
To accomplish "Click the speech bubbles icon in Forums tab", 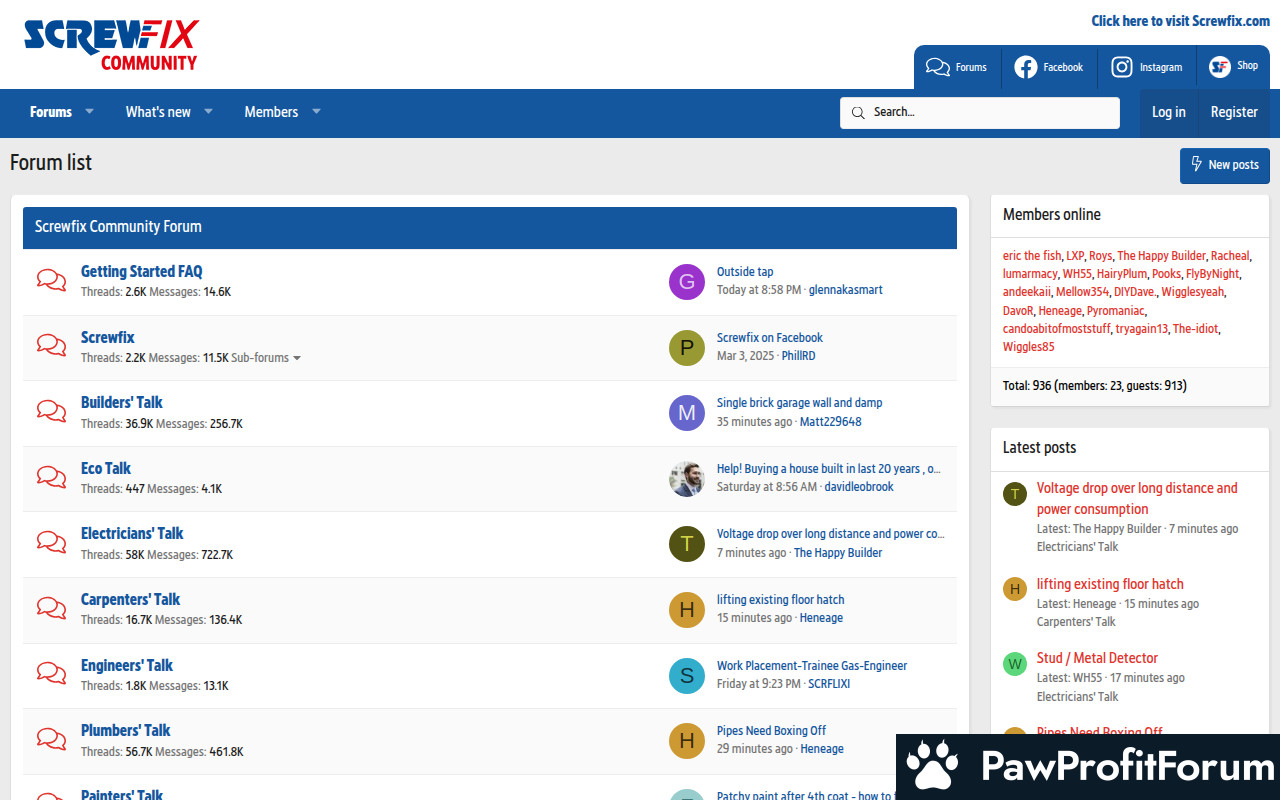I will pos(938,67).
